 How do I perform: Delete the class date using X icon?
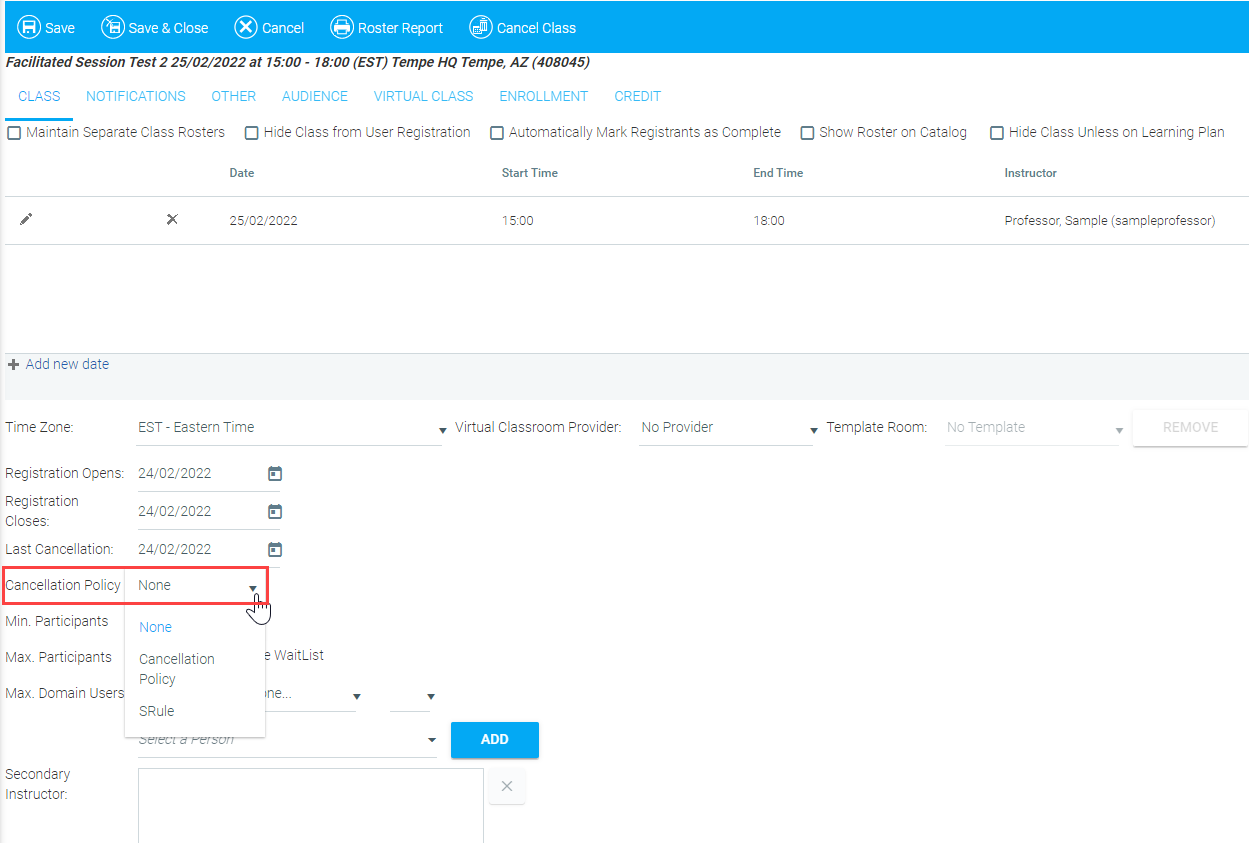pos(172,220)
